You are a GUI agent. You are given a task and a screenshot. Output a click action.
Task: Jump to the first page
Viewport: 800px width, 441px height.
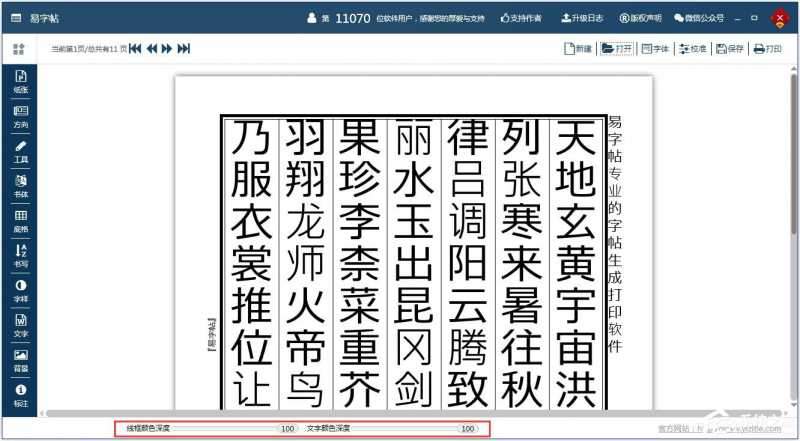135,48
